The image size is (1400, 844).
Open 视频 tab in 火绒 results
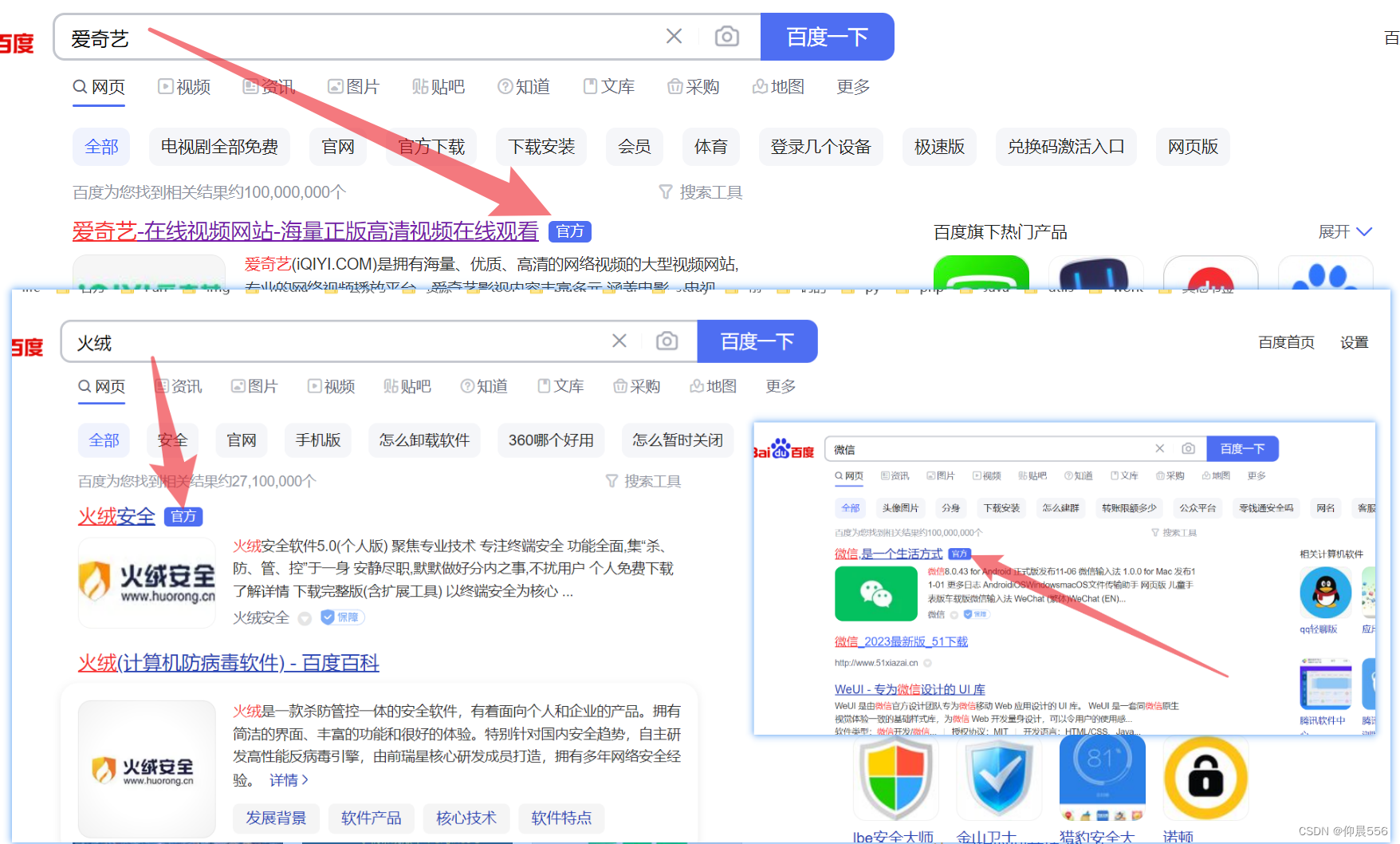click(331, 386)
